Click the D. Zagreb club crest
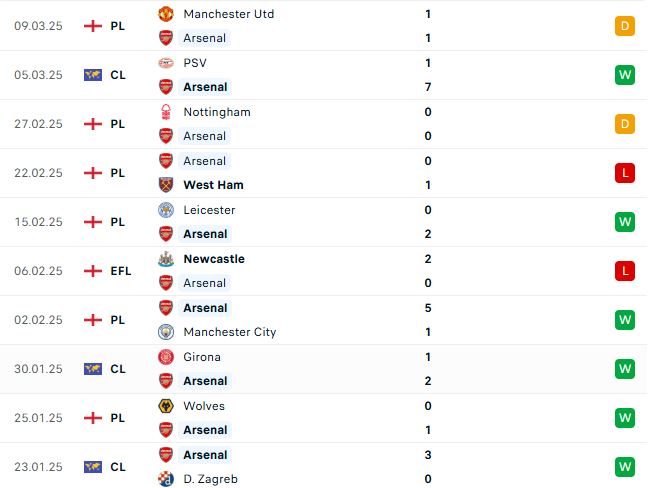650x488 pixels. coord(166,479)
